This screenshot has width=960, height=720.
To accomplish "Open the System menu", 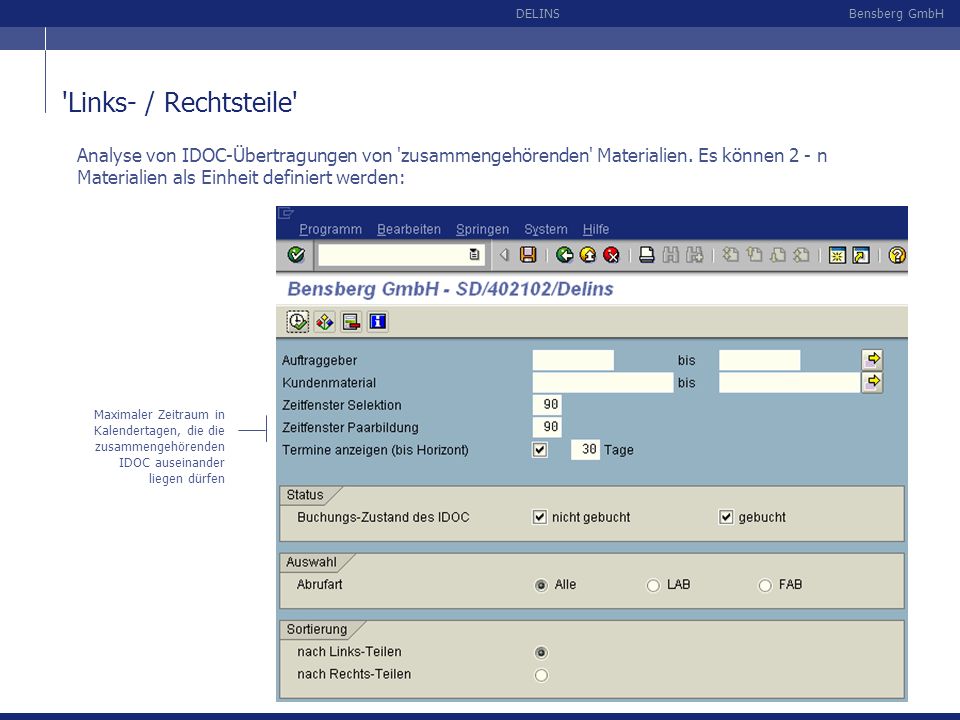I will coord(546,229).
